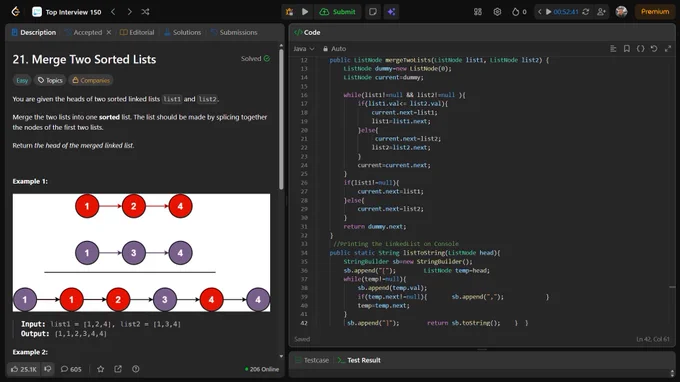Start the timer play button

tap(549, 12)
